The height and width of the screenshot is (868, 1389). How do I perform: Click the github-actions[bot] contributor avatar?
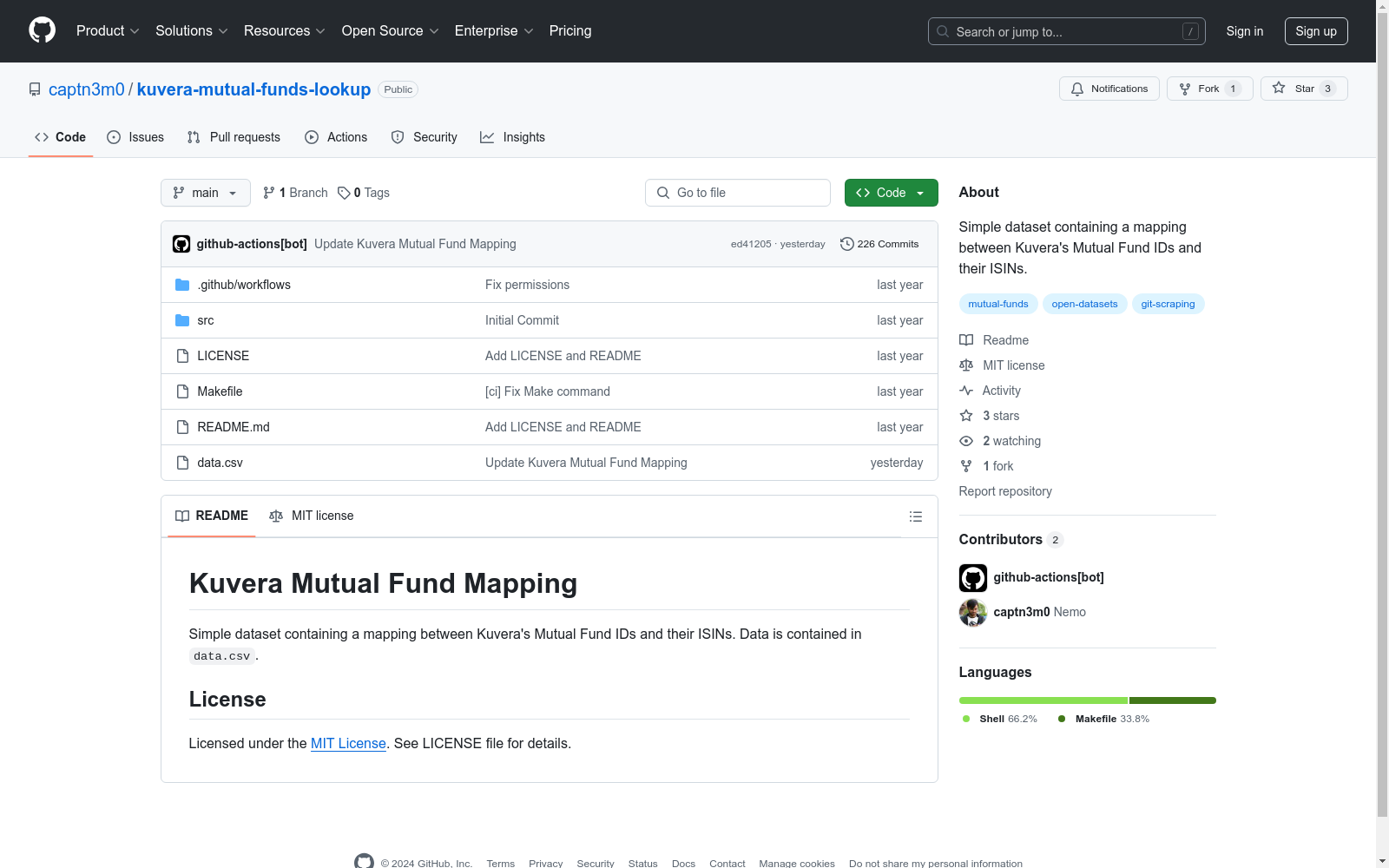point(973,578)
